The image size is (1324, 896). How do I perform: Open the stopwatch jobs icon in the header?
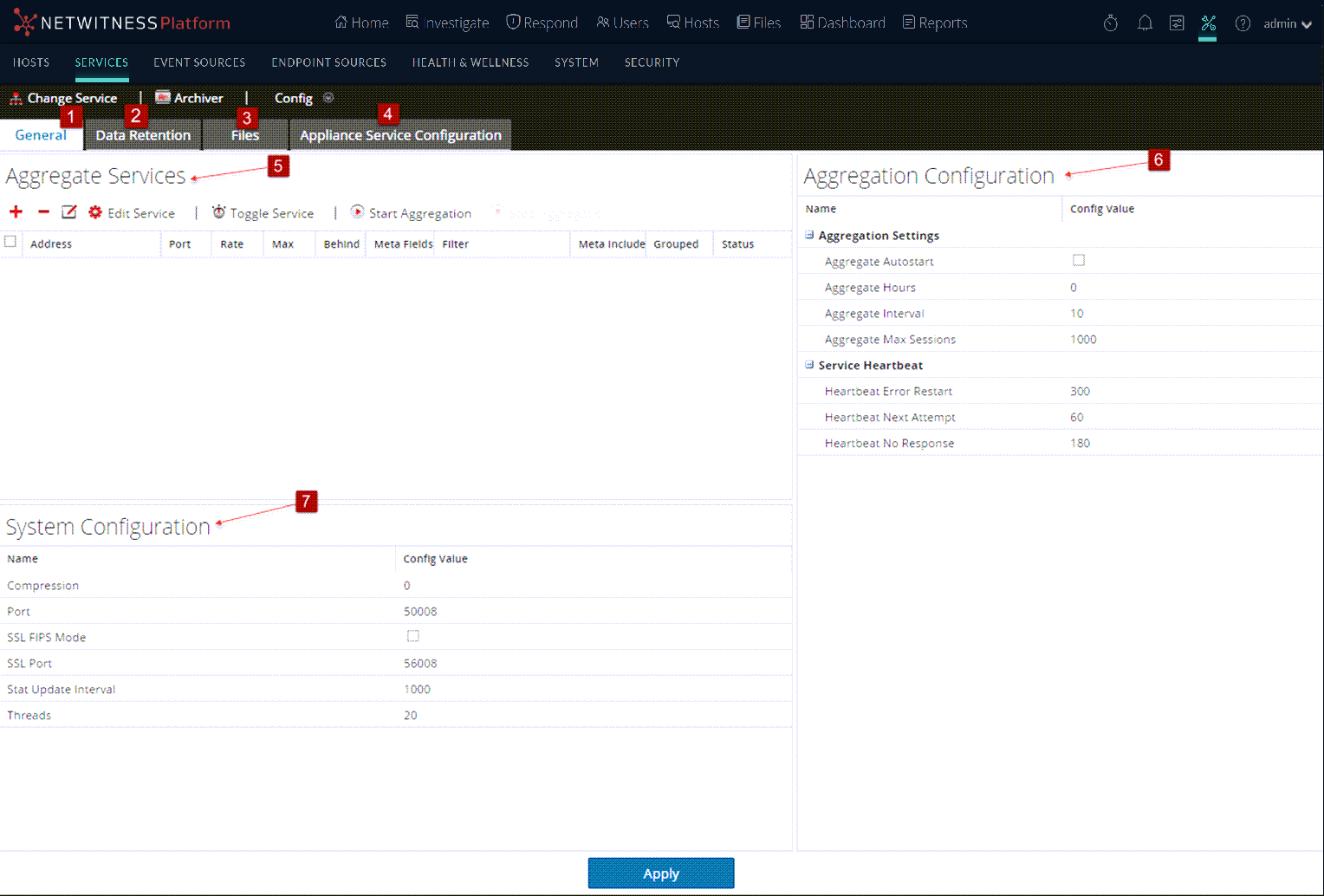(x=1110, y=23)
